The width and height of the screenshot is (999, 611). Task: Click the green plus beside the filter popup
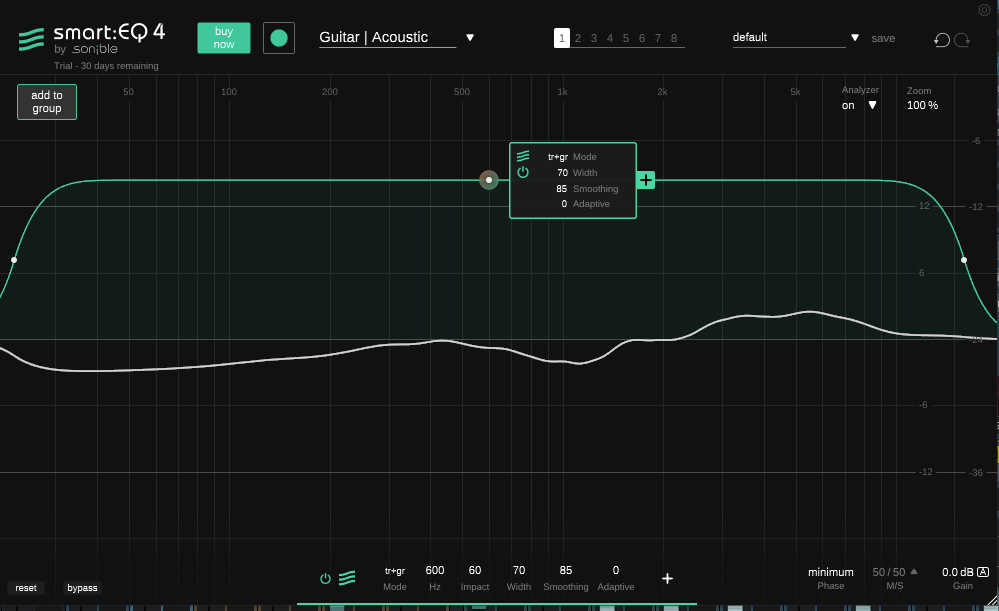point(646,180)
